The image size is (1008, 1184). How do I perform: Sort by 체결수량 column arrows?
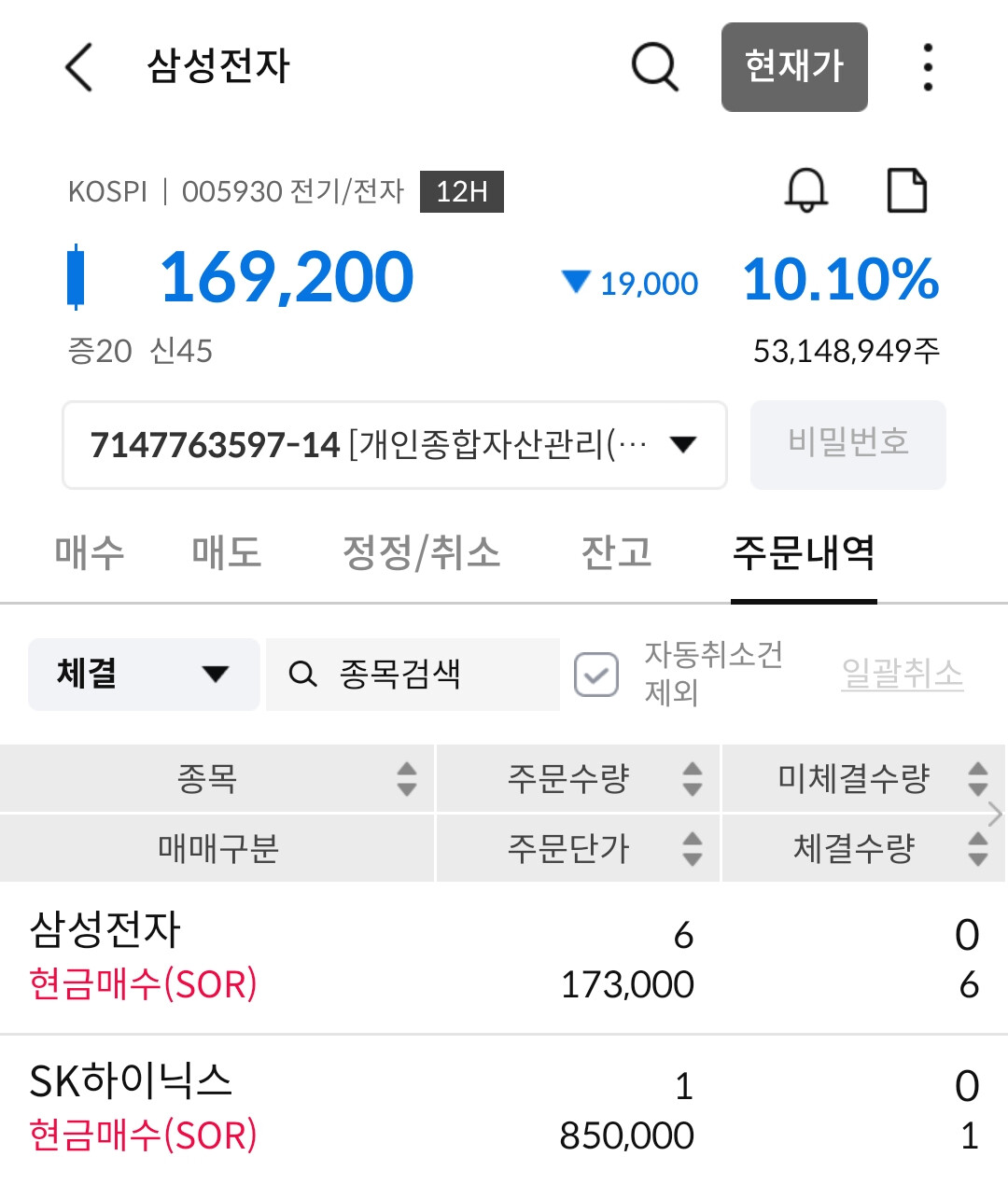pyautogui.click(x=977, y=848)
